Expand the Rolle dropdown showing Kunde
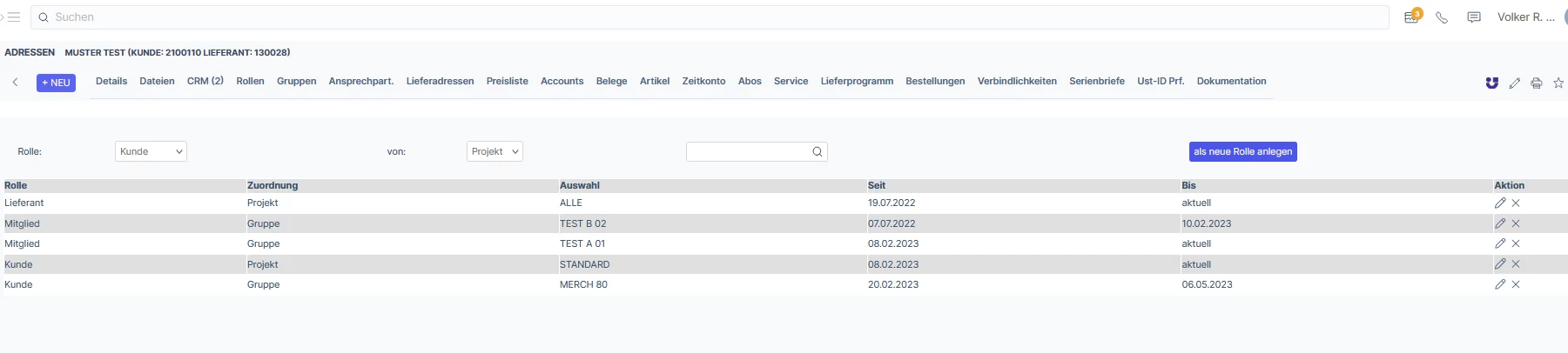This screenshot has width=1568, height=353. [x=151, y=151]
